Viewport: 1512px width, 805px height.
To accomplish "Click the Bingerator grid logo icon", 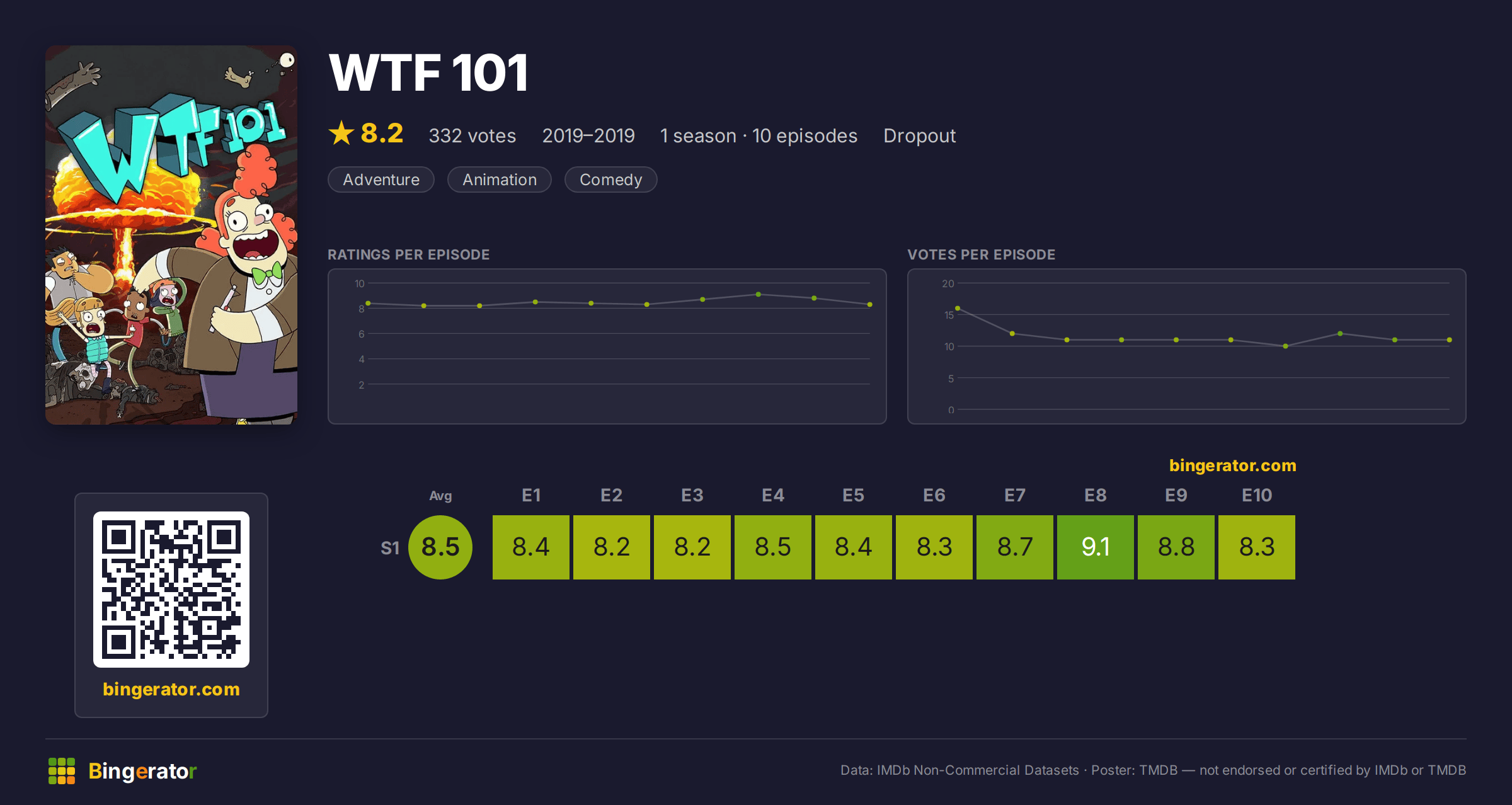I will coord(62,771).
